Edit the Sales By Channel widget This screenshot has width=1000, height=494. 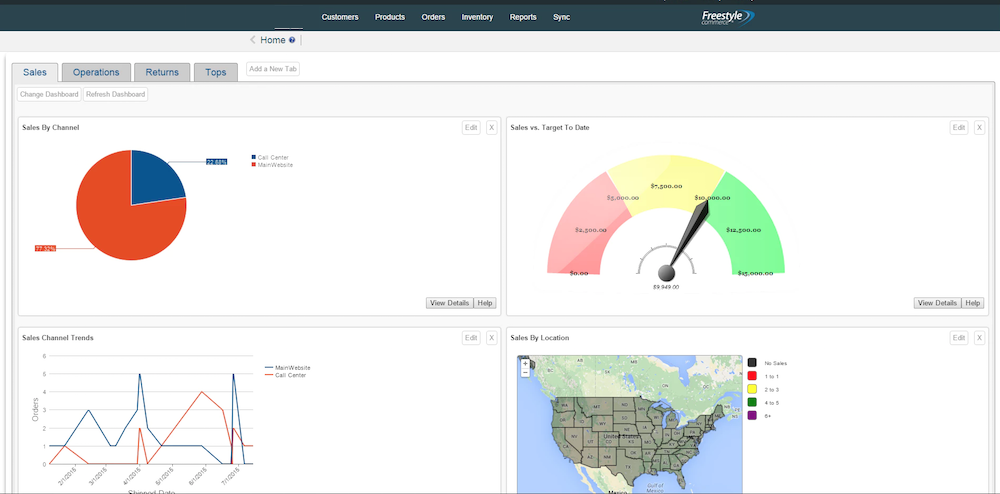471,127
